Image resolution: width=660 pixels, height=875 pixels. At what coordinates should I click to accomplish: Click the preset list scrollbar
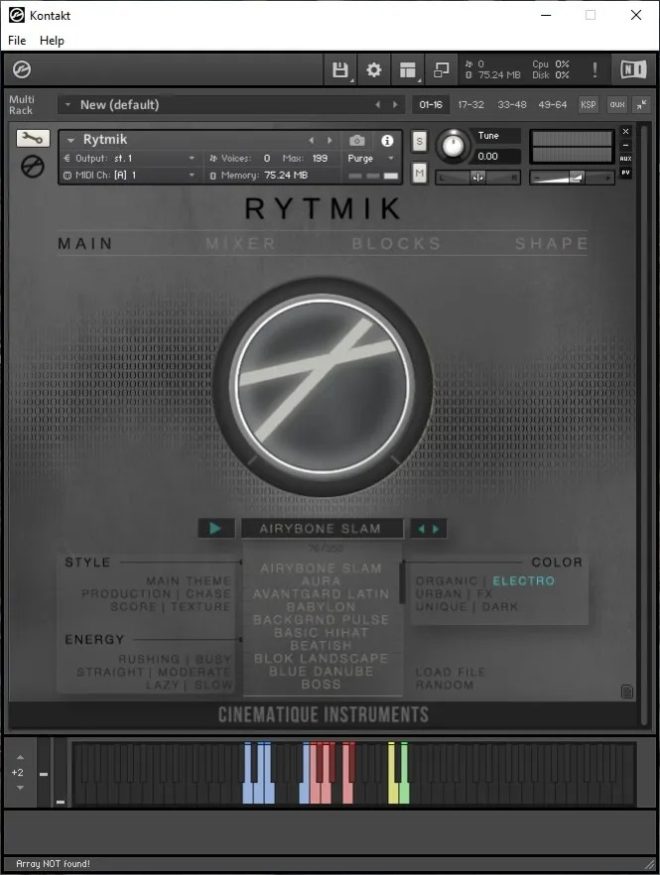402,583
